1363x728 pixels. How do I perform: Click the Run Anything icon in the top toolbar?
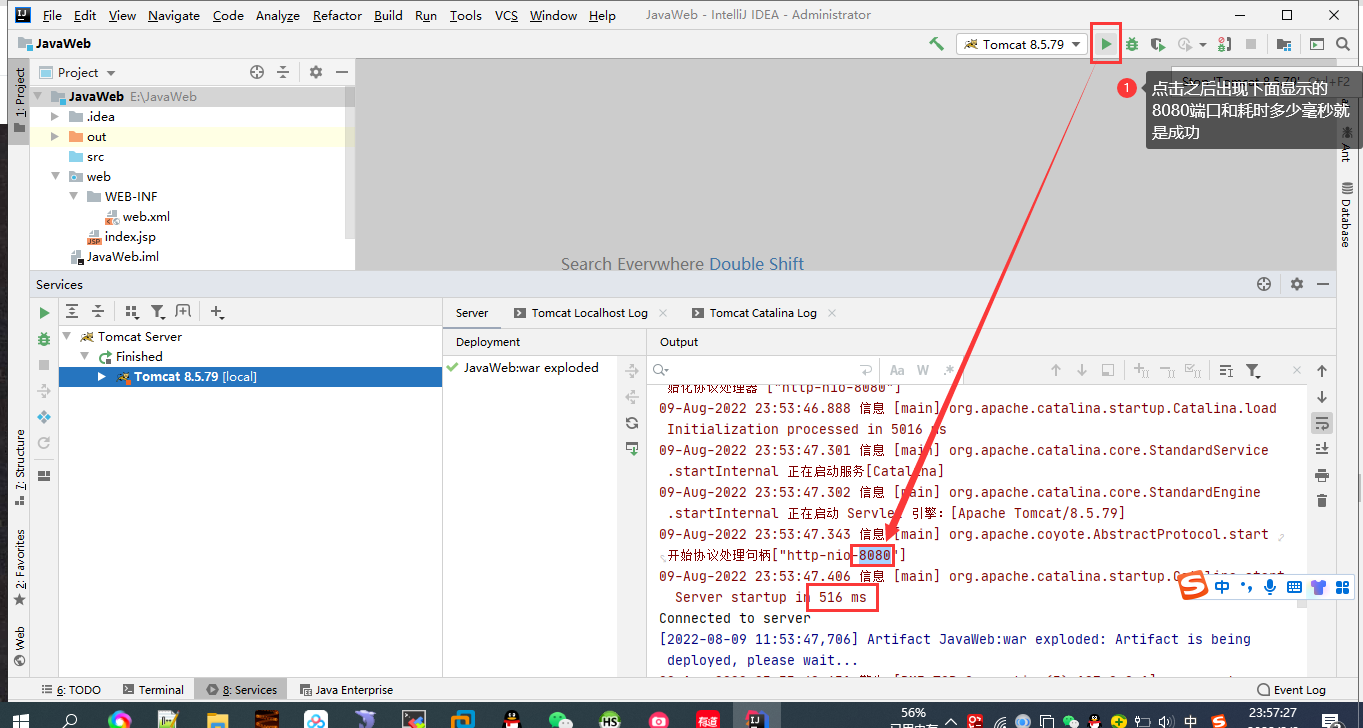tap(1317, 44)
